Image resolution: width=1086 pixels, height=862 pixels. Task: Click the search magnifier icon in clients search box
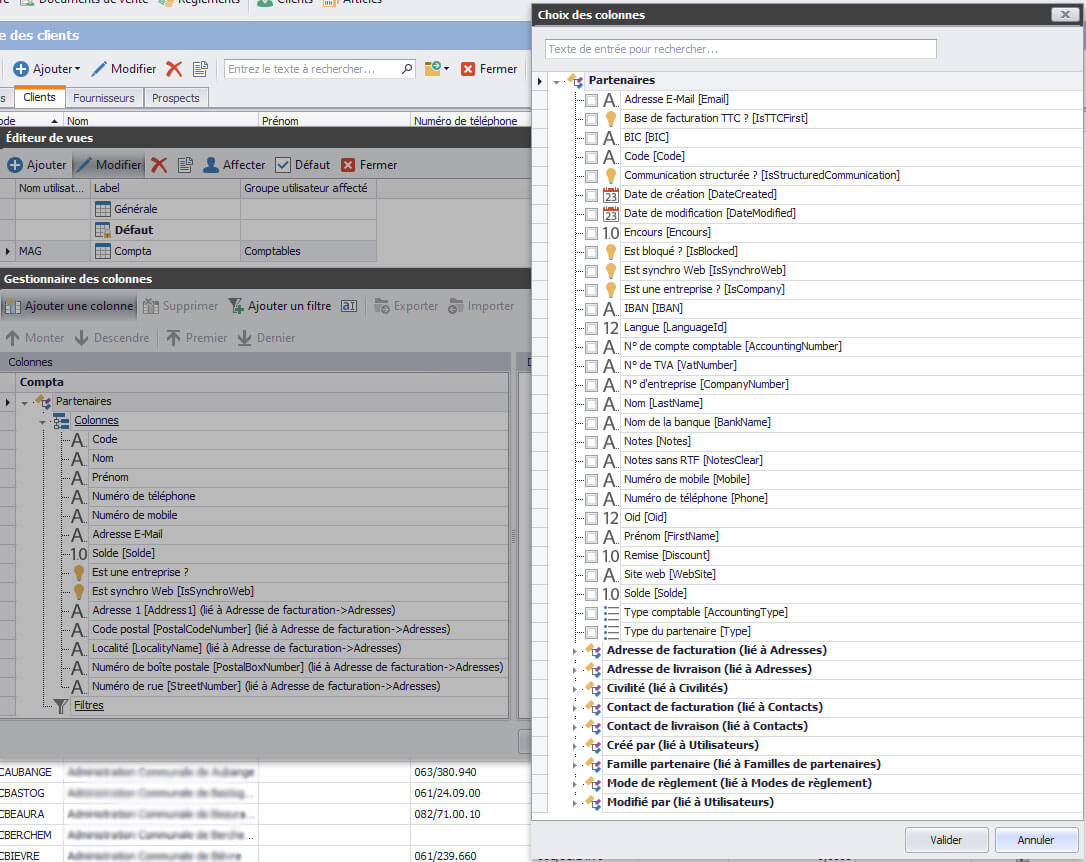click(x=406, y=69)
